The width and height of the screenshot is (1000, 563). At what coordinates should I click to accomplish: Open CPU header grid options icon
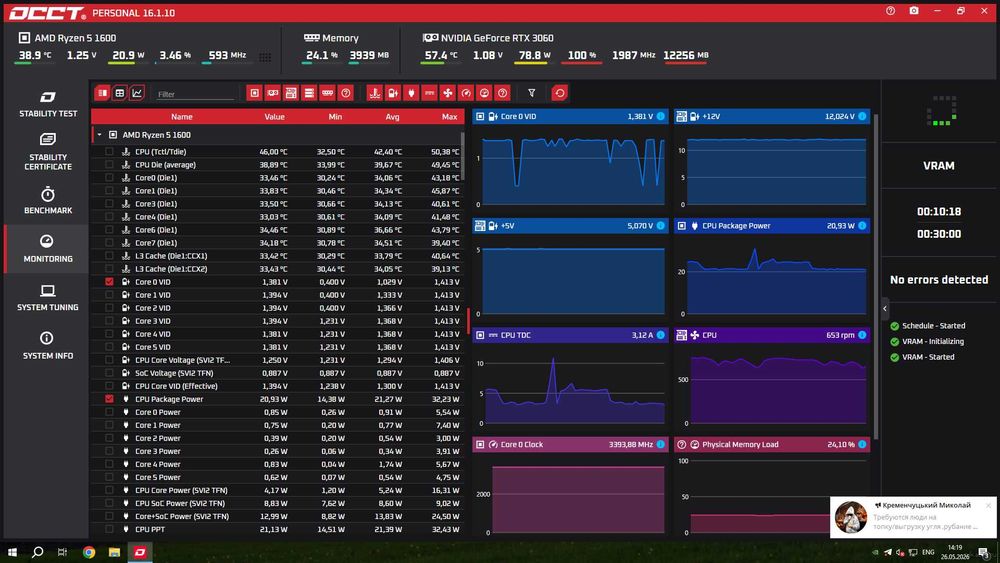pos(265,57)
